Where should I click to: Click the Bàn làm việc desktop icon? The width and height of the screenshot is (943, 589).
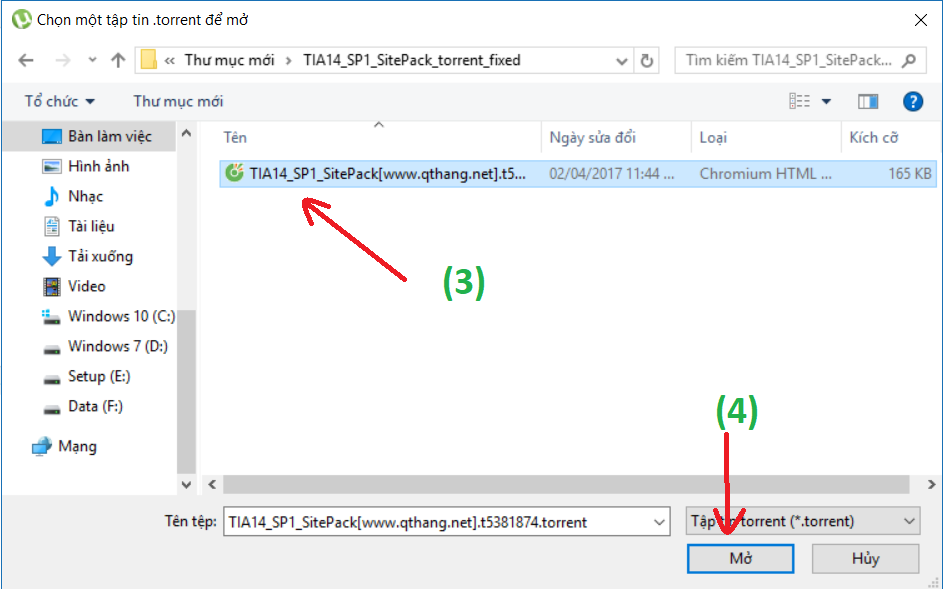(52, 137)
